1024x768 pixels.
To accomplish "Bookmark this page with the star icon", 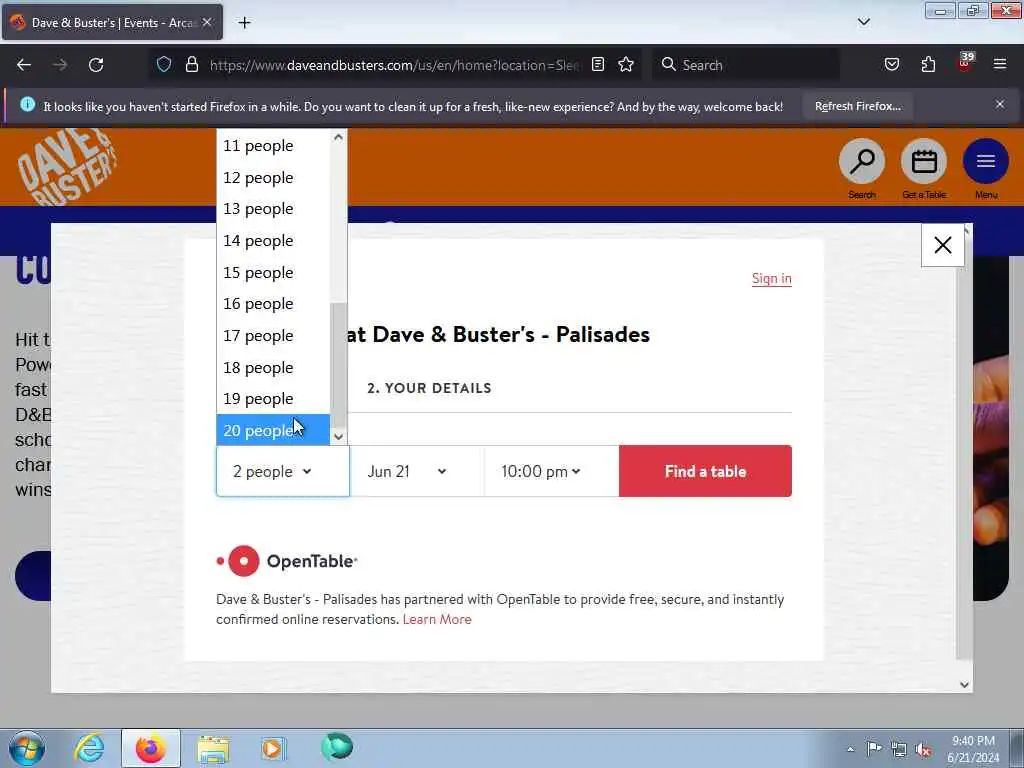I will click(626, 65).
